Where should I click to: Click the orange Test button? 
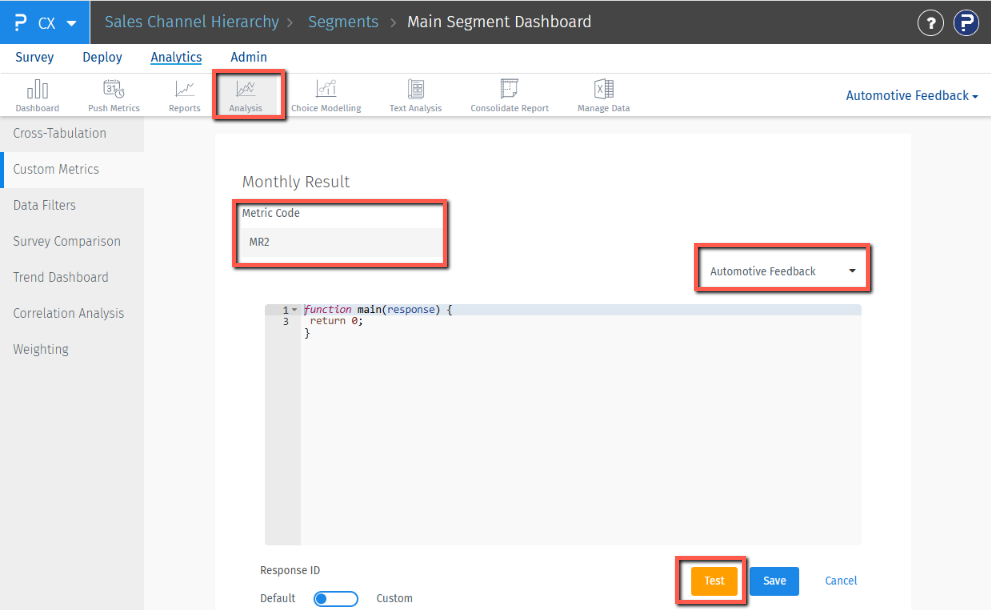[x=714, y=581]
